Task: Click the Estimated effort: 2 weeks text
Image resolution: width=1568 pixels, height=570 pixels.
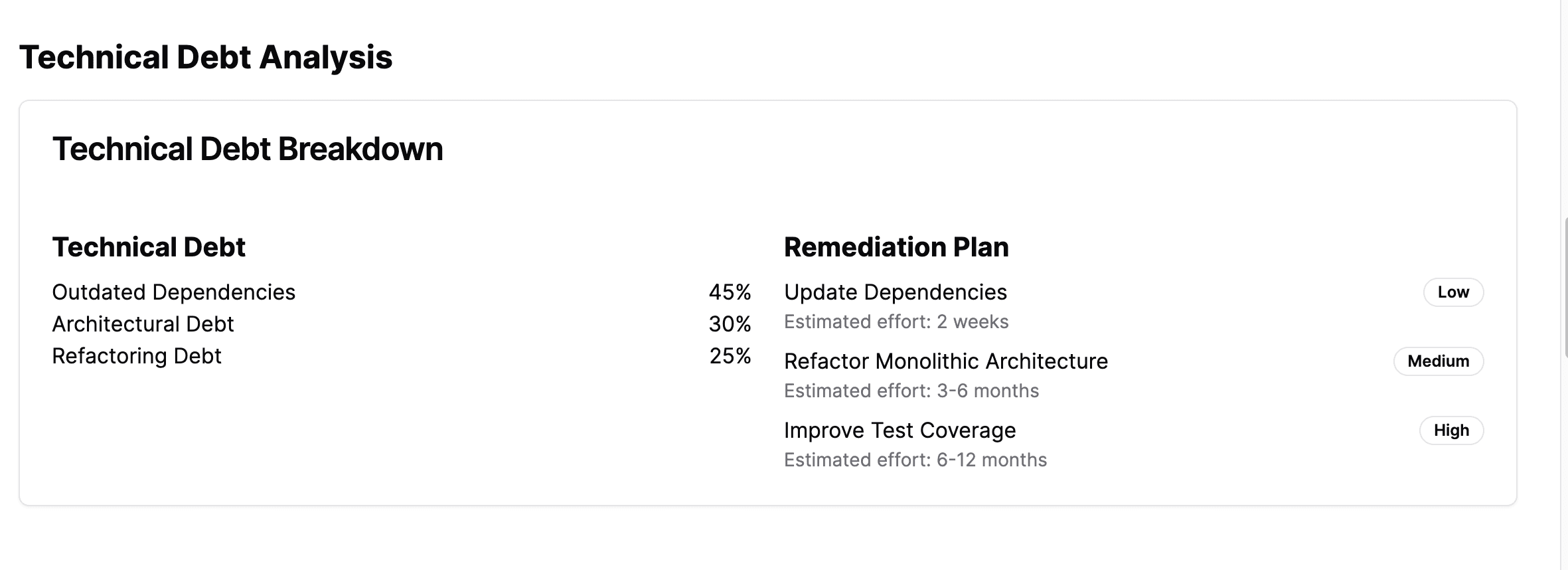Action: point(896,322)
